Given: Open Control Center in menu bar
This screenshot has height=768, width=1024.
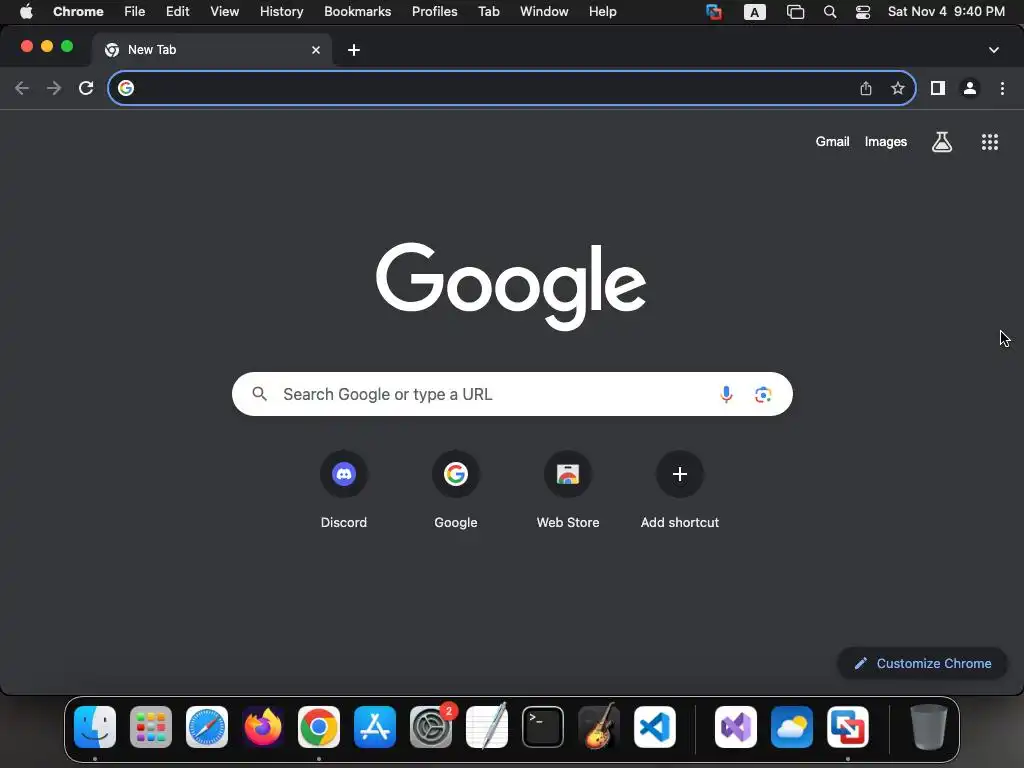Looking at the screenshot, I should (x=863, y=12).
